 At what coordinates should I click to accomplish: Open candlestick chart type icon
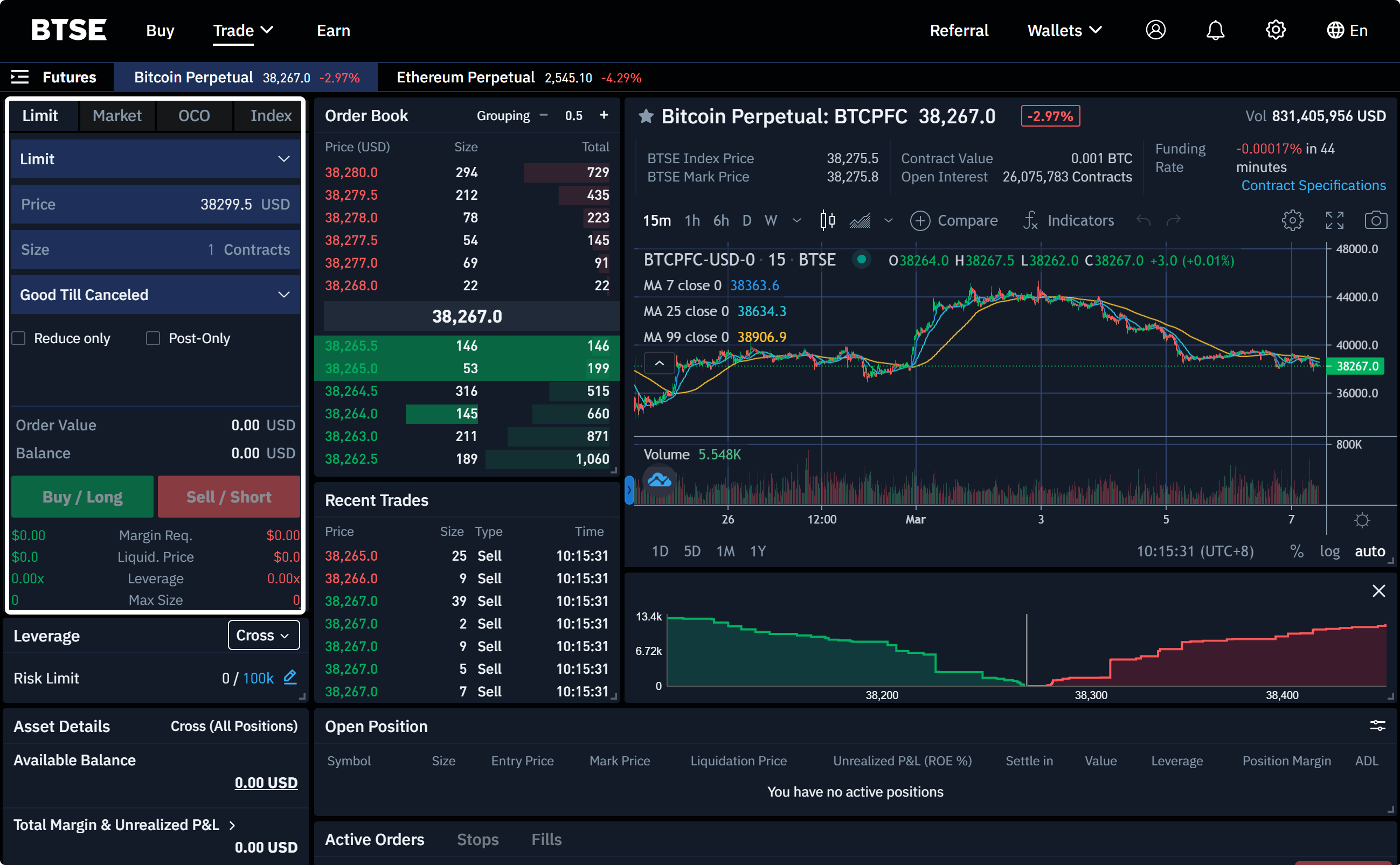tap(827, 220)
